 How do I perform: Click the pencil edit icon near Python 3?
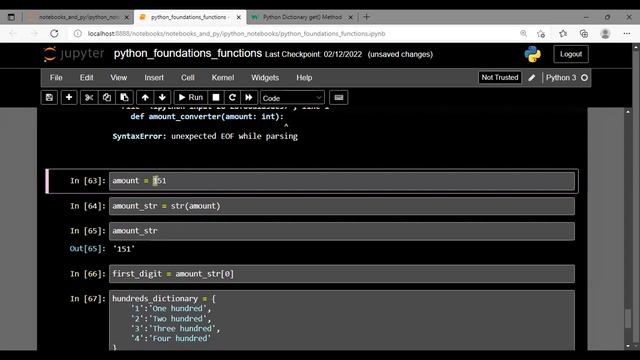[x=531, y=78]
